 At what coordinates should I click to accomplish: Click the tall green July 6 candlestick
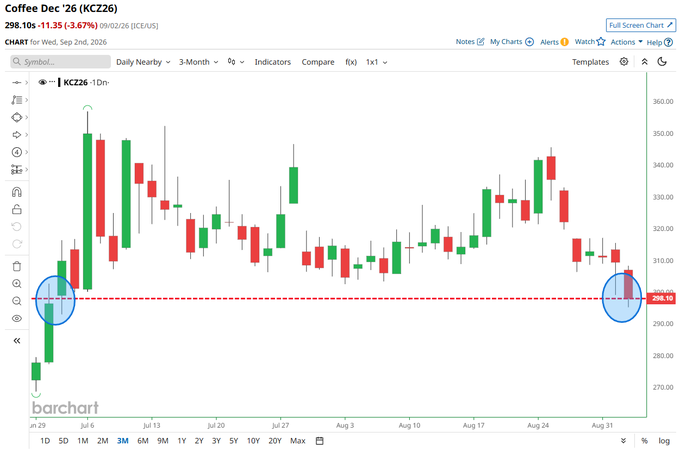[88, 211]
